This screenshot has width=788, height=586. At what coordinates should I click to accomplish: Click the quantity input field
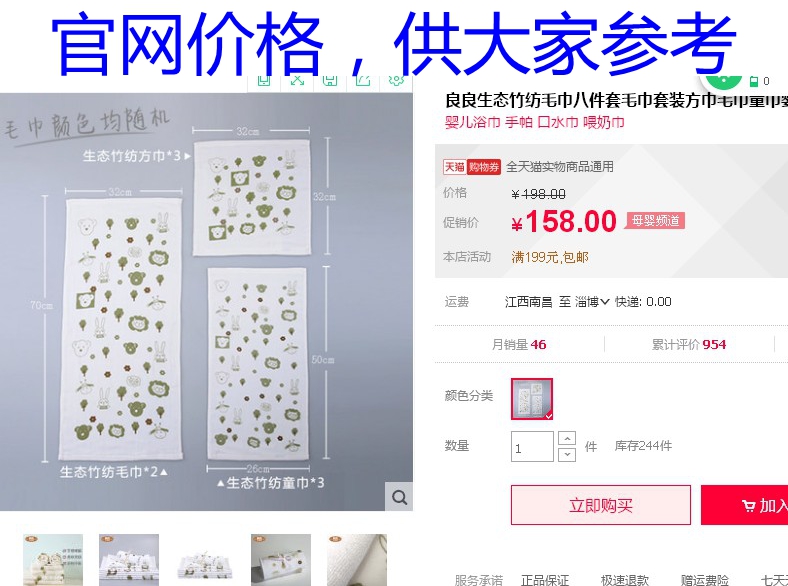click(x=532, y=446)
